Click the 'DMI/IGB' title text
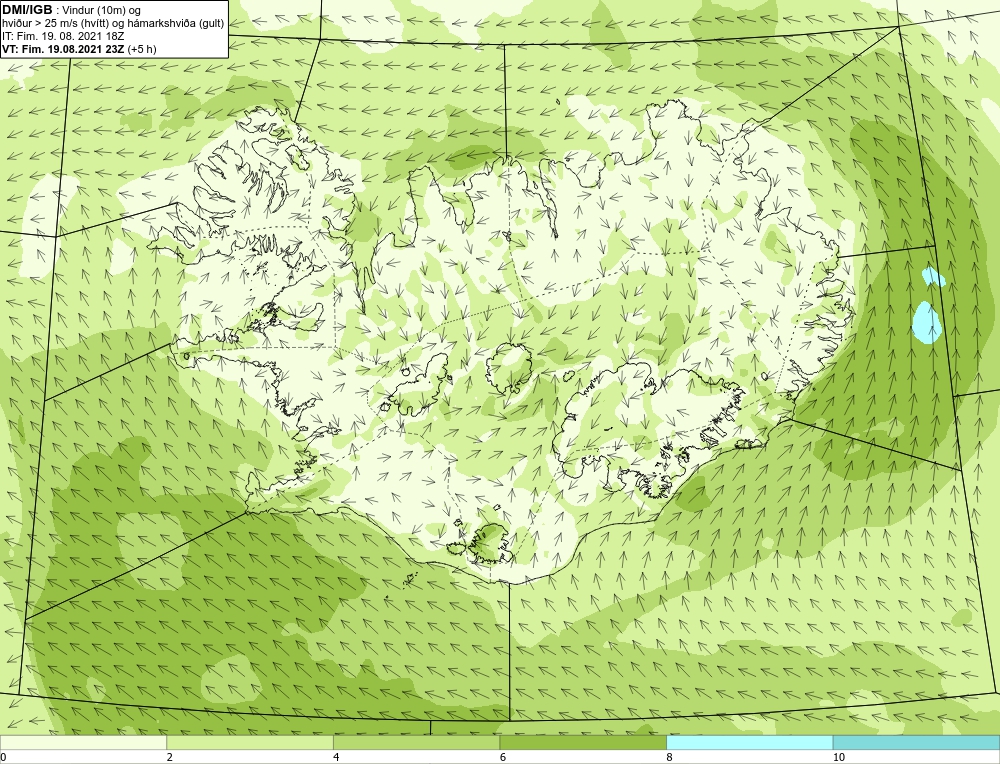Screen dimensions: 1000x764 click(x=27, y=10)
